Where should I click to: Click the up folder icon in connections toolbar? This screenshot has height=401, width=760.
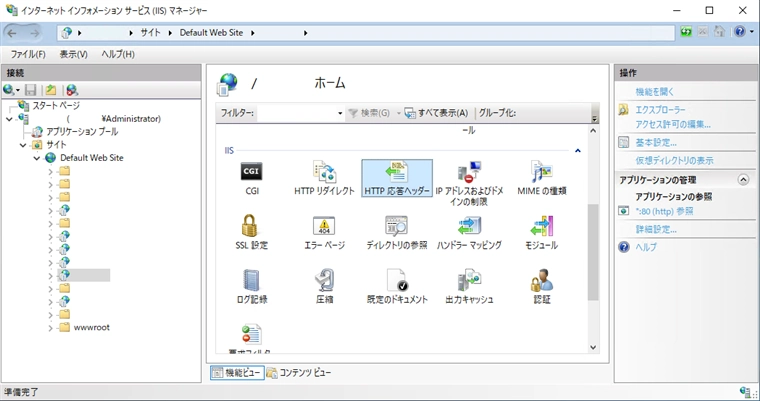51,90
